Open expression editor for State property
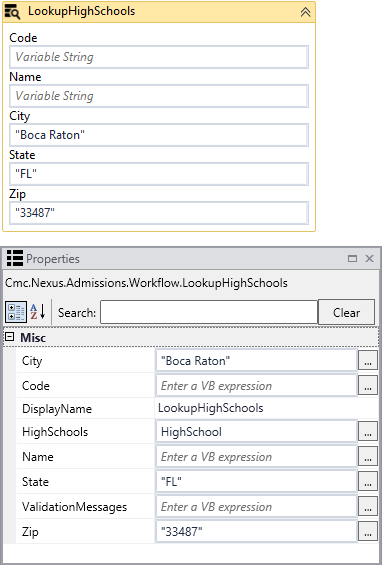 [x=368, y=481]
